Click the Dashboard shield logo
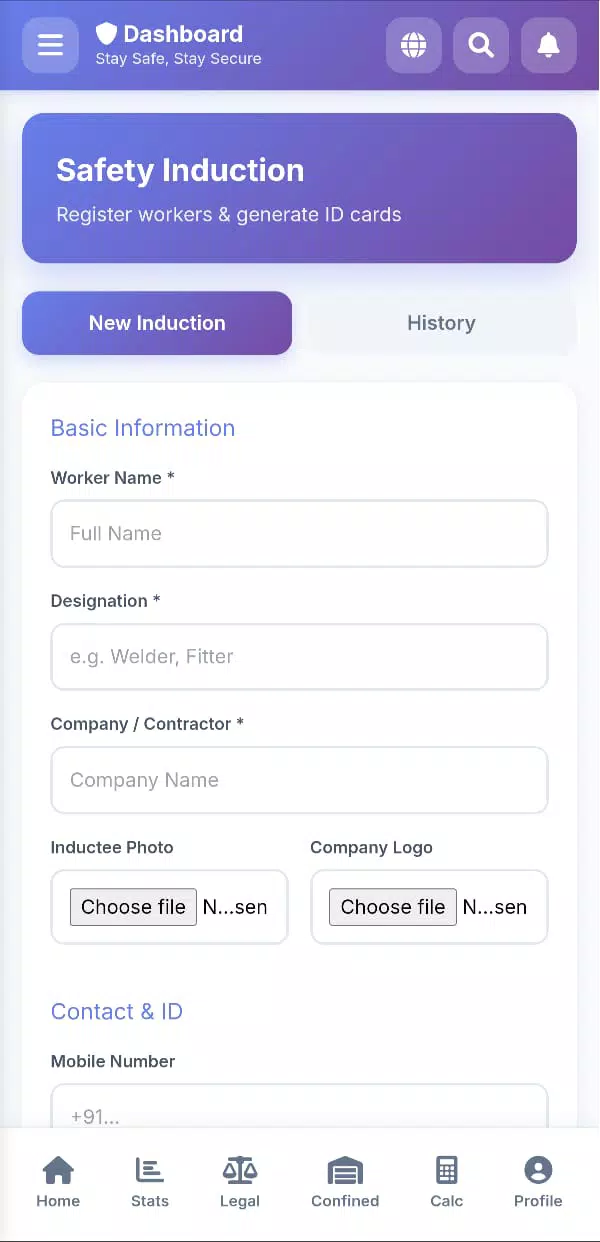 click(x=106, y=34)
